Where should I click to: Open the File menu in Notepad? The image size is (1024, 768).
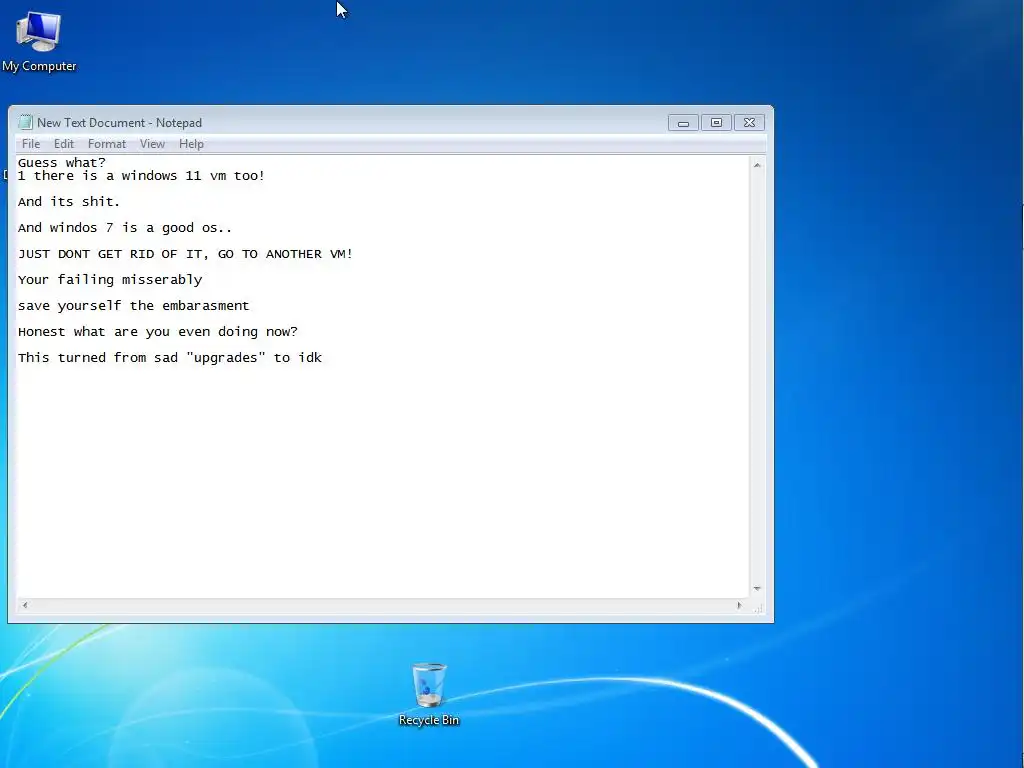coord(31,144)
